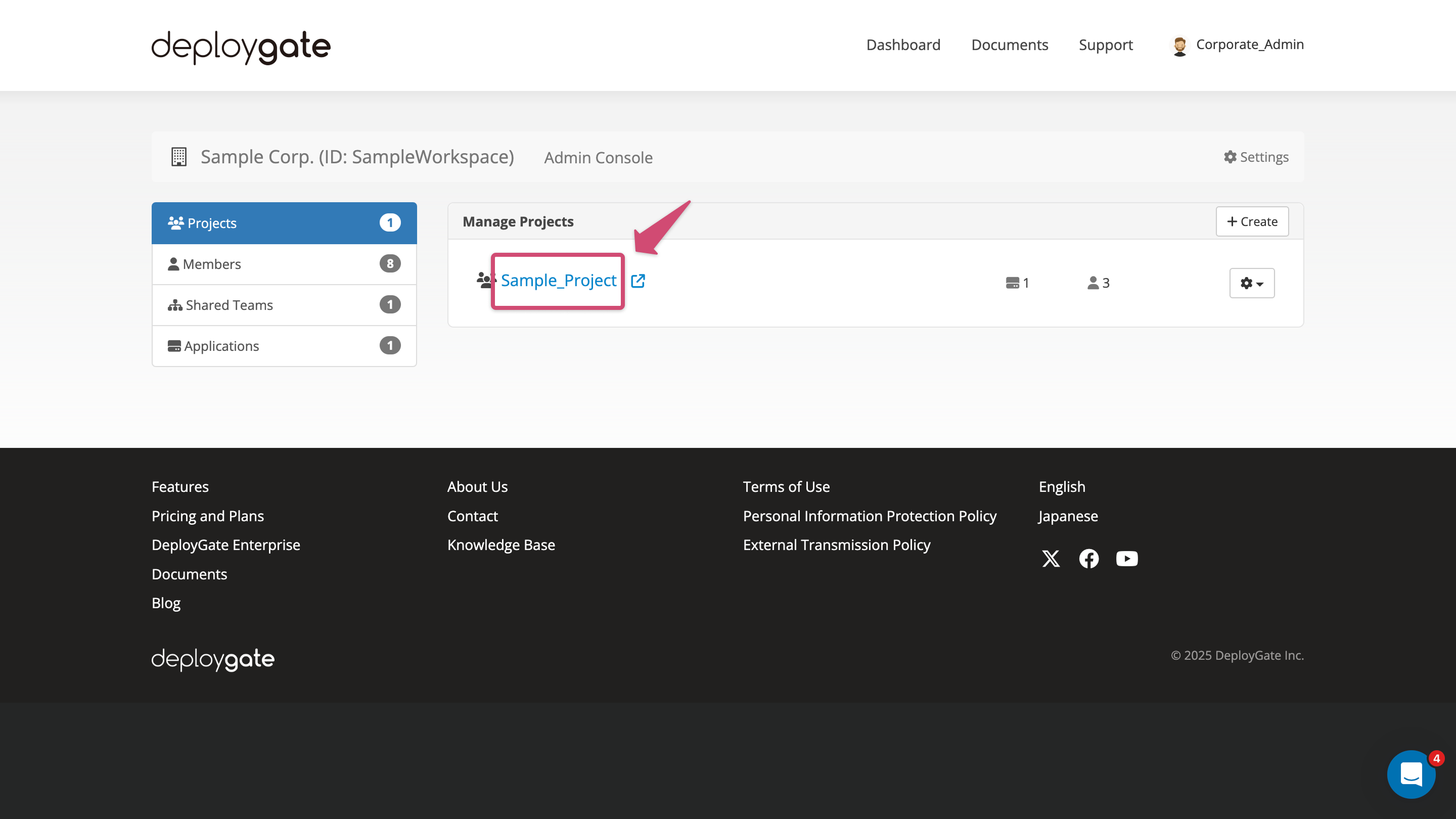Open DeployGate's YouTube channel
The image size is (1456, 819).
[x=1126, y=559]
